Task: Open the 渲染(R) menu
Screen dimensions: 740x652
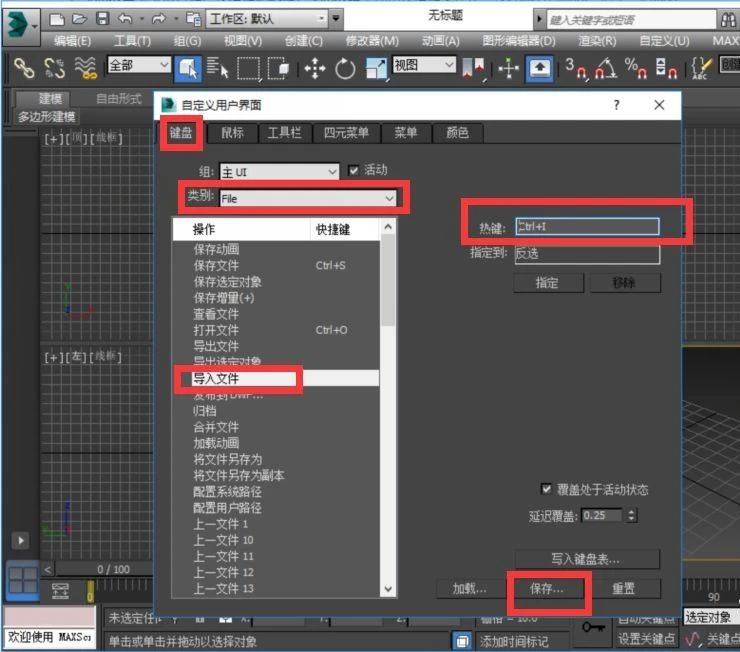Action: pos(597,41)
